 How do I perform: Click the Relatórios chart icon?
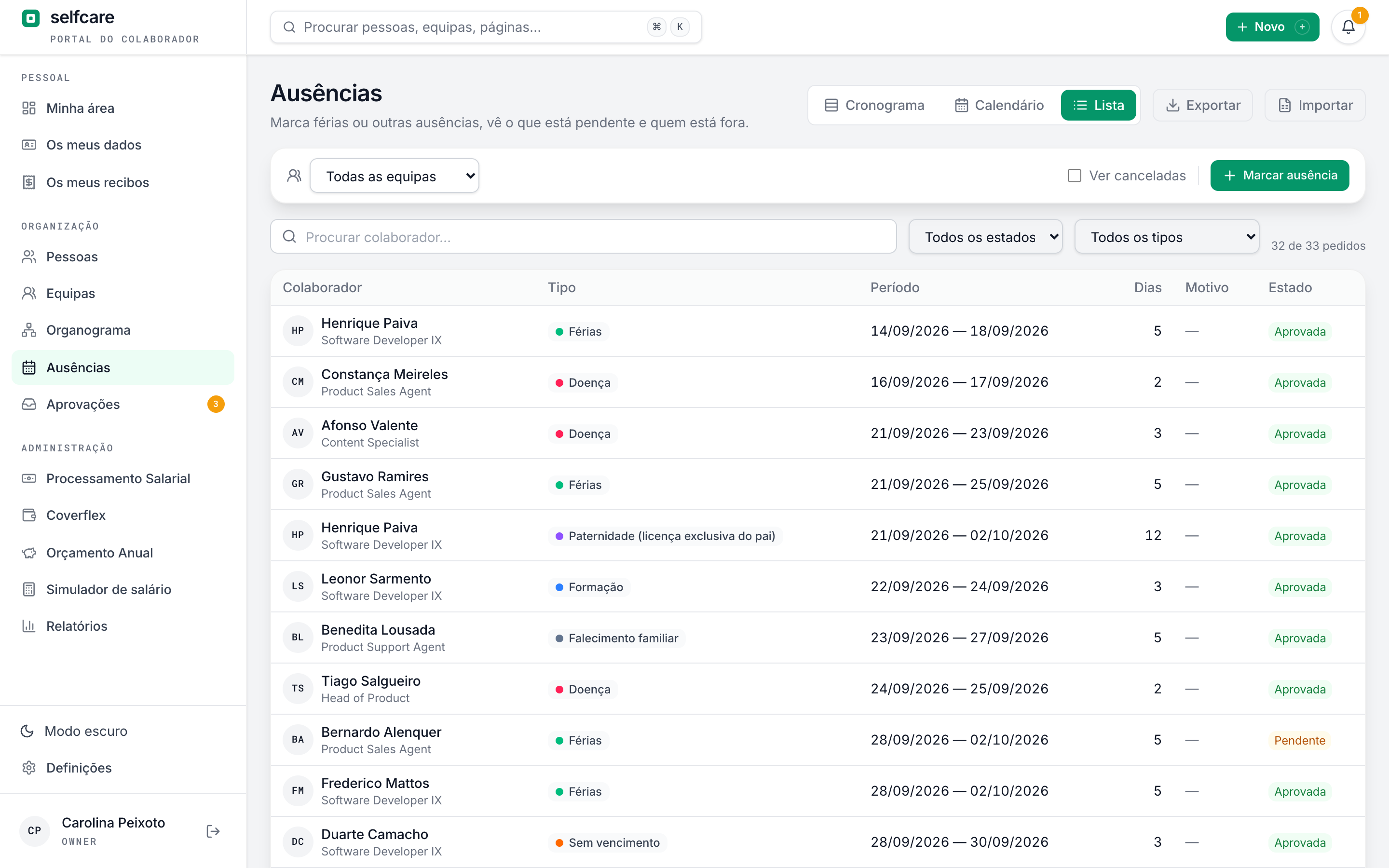(x=29, y=626)
